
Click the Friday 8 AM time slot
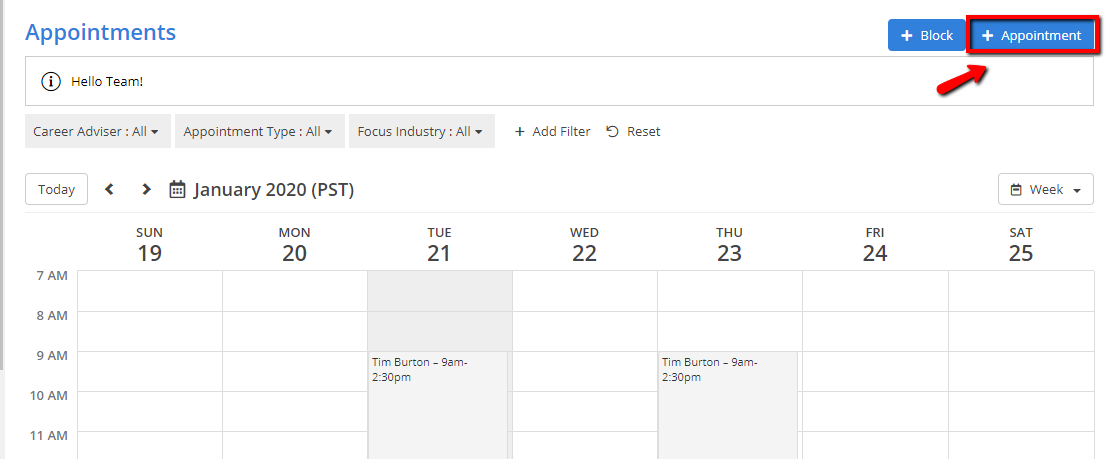(874, 330)
